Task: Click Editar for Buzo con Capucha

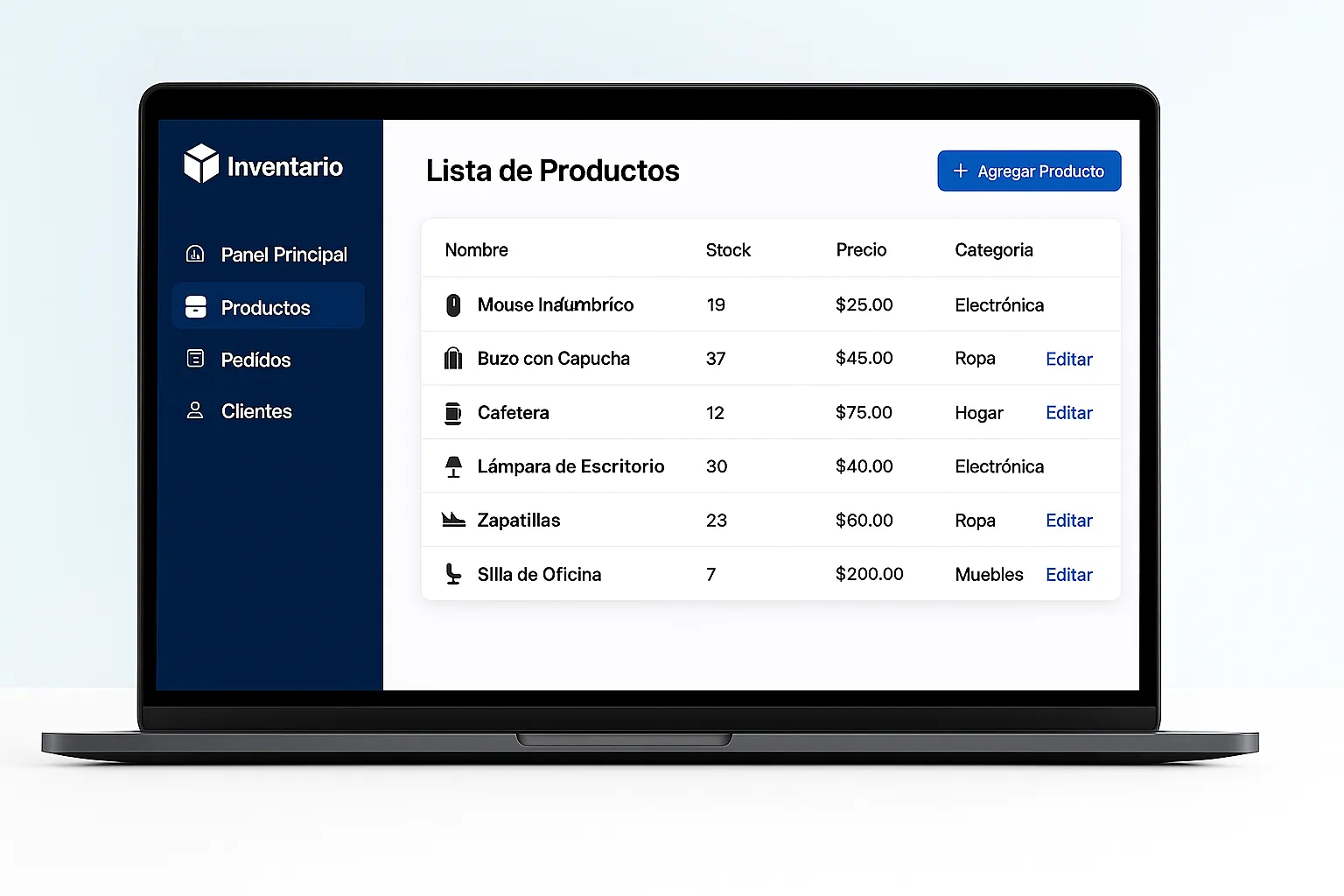Action: coord(1069,359)
